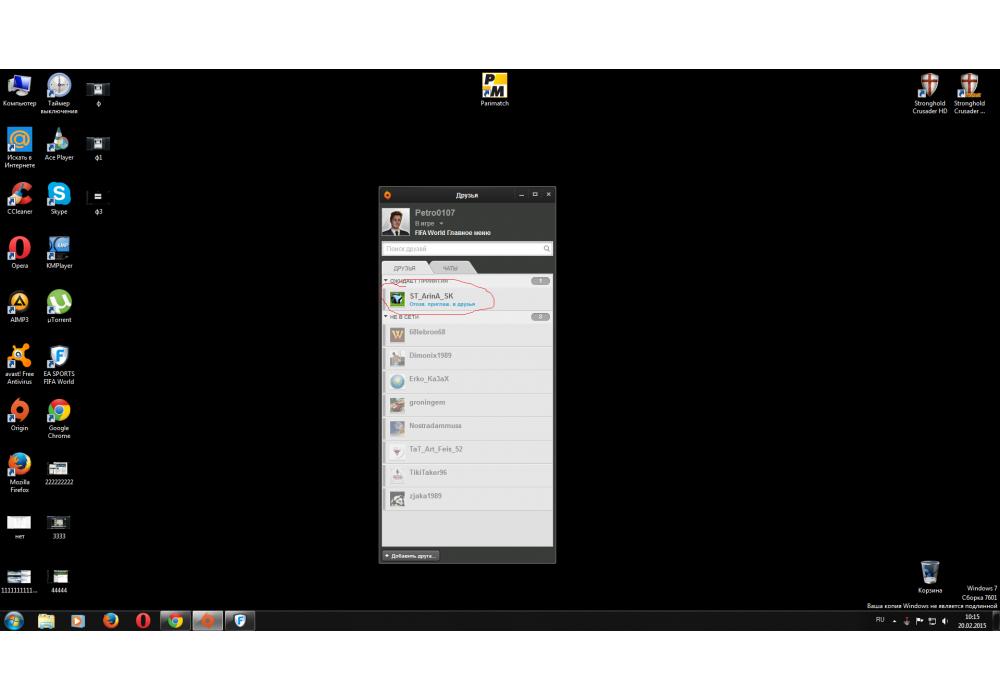Select offline friend Erko_Ka3aX

pos(467,382)
